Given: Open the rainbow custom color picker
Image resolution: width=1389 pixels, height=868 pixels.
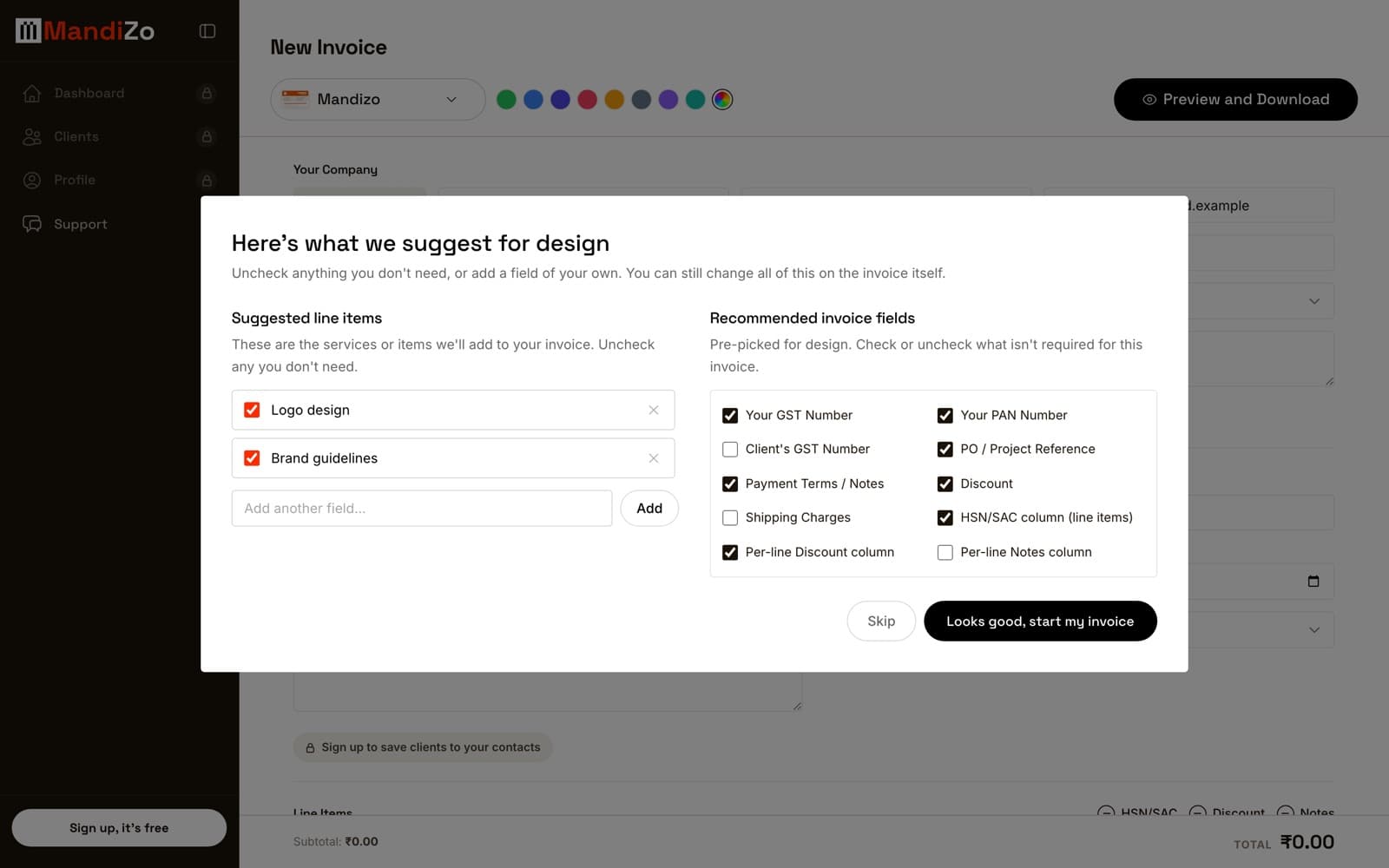Looking at the screenshot, I should [722, 100].
